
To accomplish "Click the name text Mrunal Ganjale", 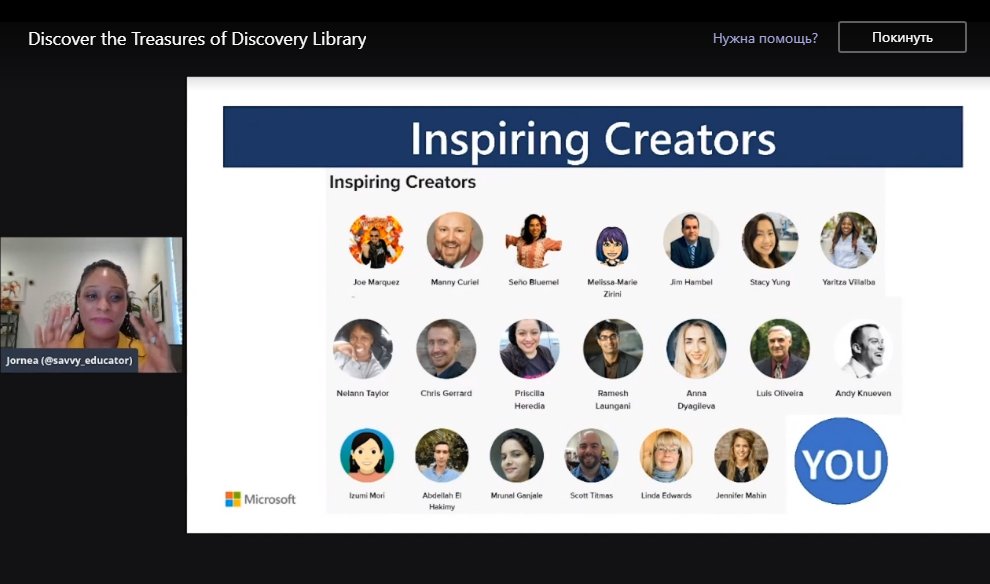I will [516, 495].
